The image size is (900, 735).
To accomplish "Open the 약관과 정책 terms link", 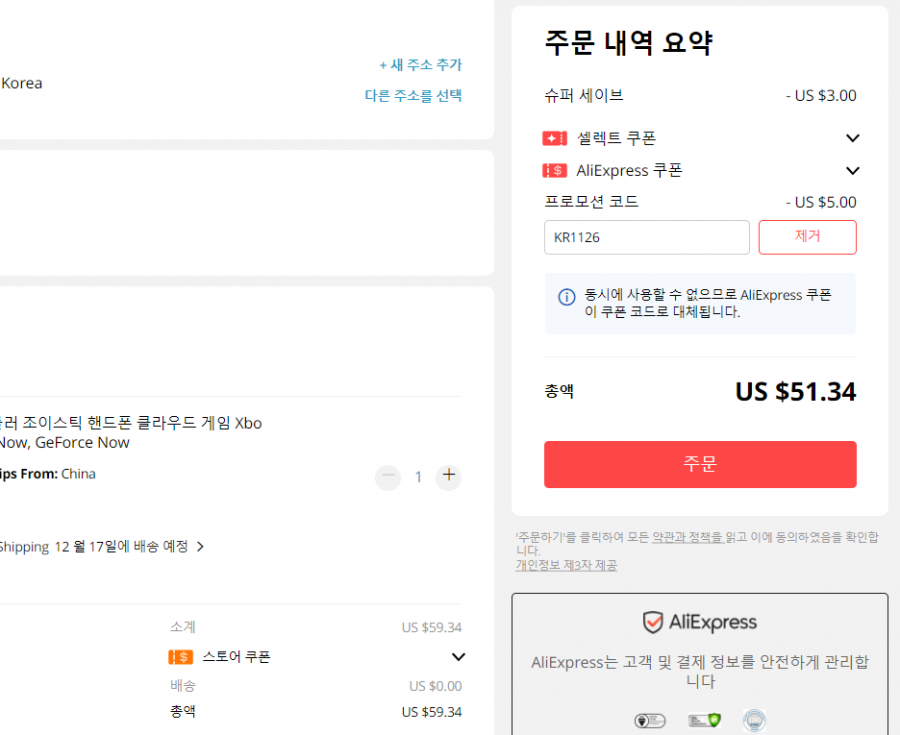I will coord(687,537).
